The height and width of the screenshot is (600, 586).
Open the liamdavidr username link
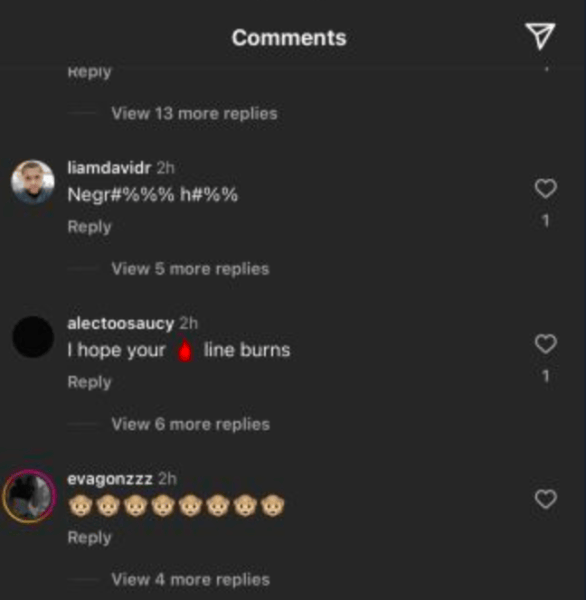109,168
